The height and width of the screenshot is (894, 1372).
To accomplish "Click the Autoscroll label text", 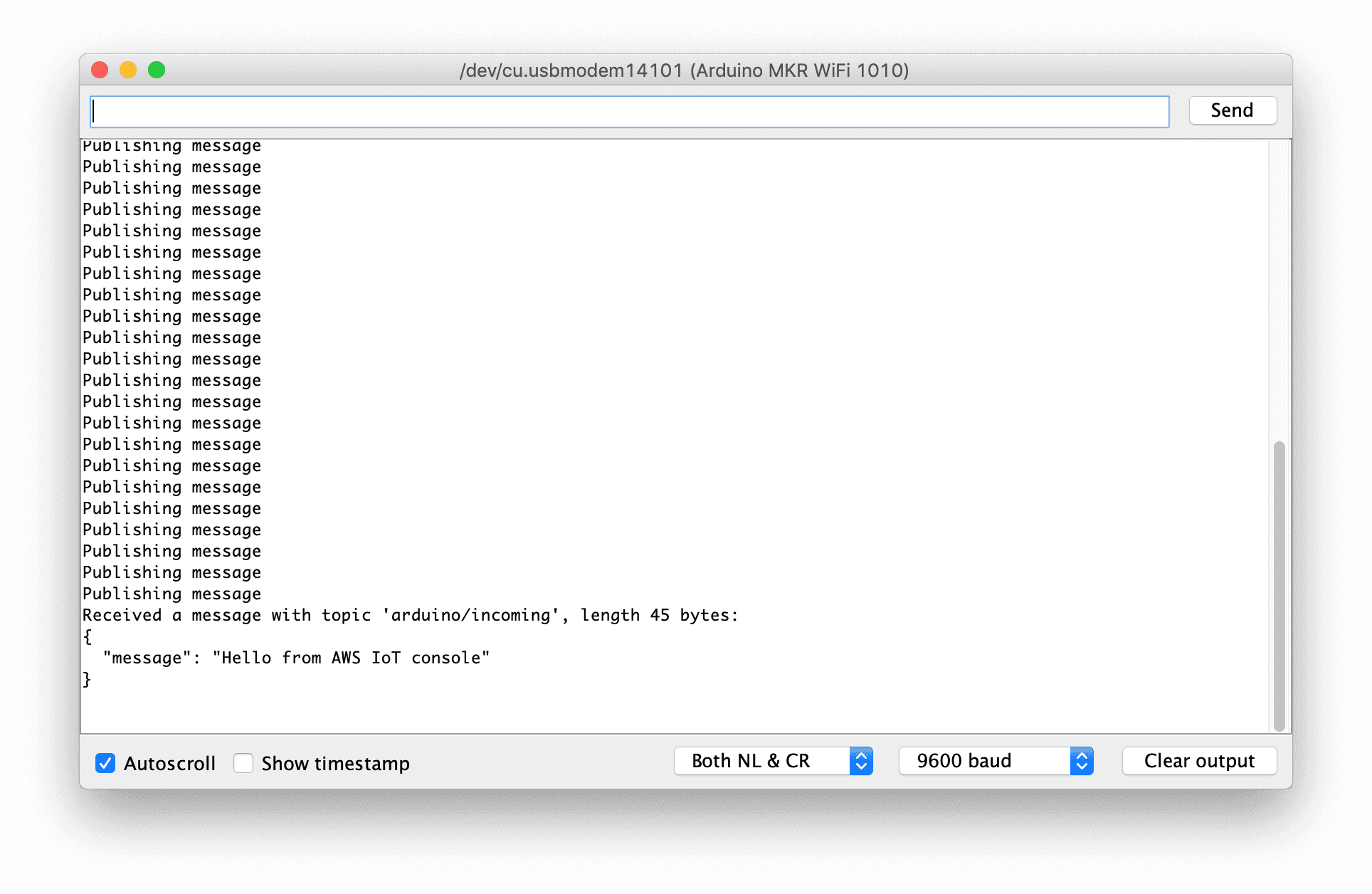I will pyautogui.click(x=169, y=763).
